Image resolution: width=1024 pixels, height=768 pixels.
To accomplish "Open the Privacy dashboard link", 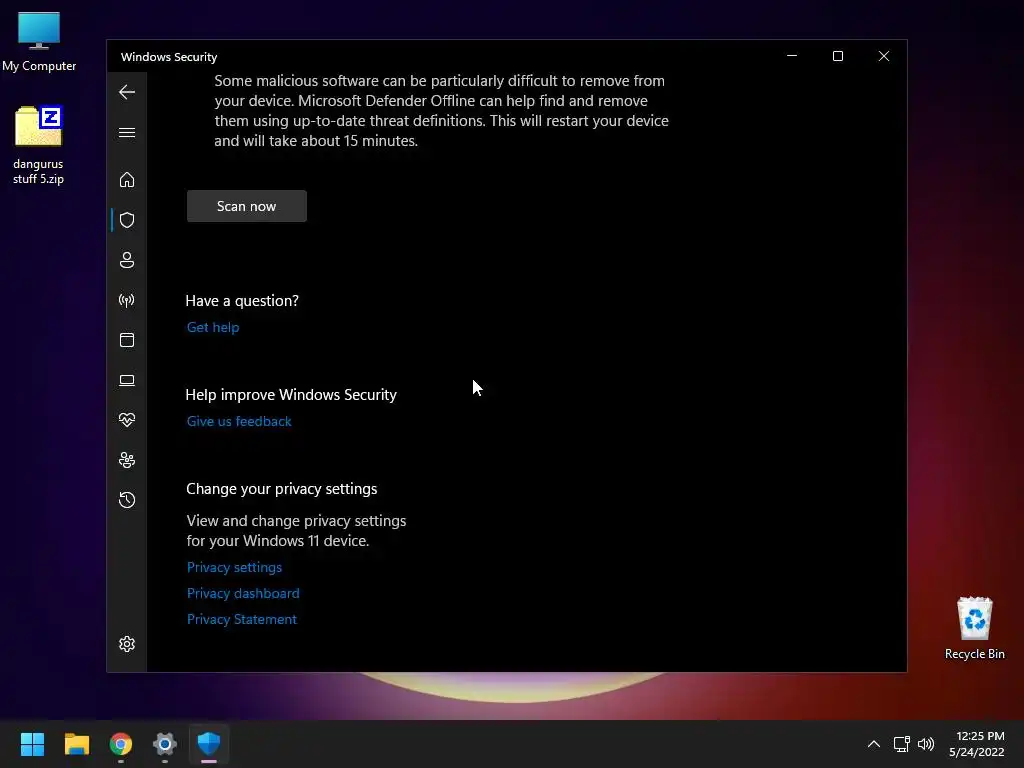I will (x=243, y=593).
